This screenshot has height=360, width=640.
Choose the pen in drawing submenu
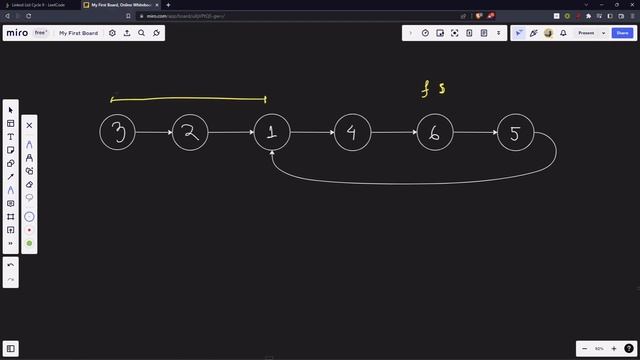[x=29, y=144]
